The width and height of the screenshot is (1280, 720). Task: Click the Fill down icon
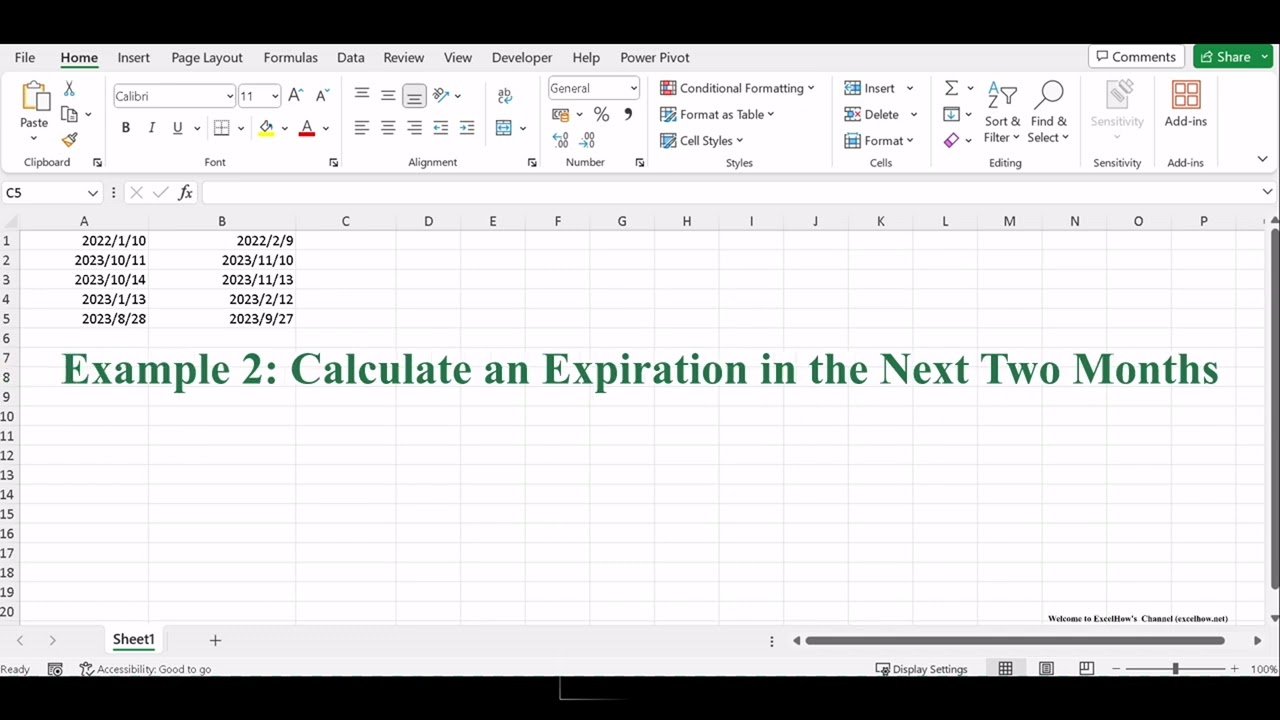click(x=952, y=114)
